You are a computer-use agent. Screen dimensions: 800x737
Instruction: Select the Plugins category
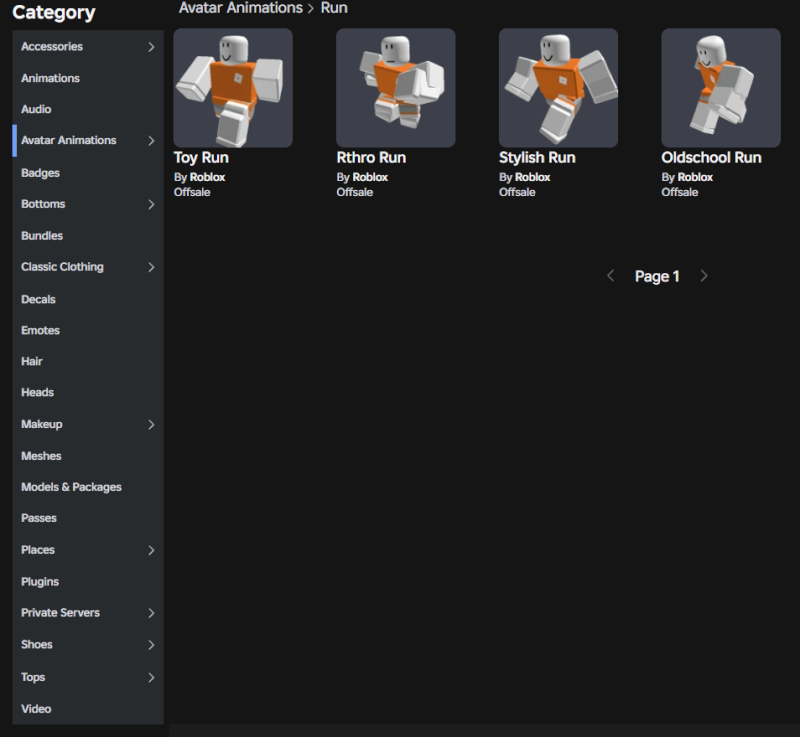coord(88,582)
